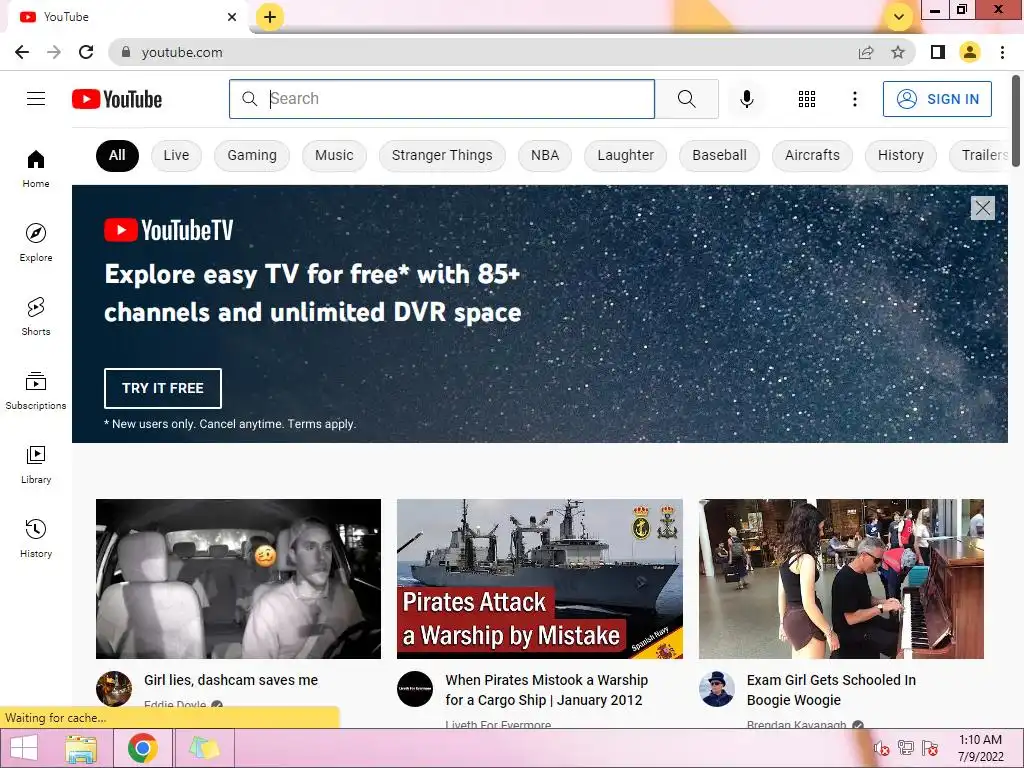Click into the Search field
1024x768 pixels.
(x=442, y=99)
